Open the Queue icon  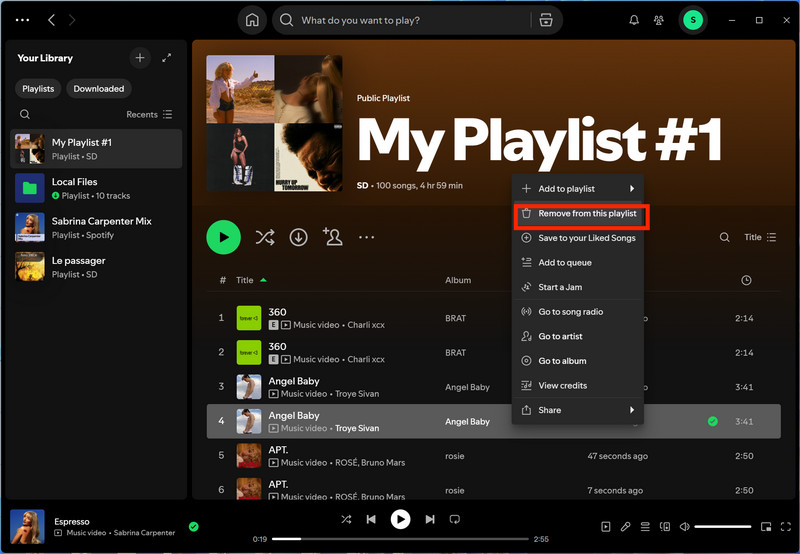645,526
